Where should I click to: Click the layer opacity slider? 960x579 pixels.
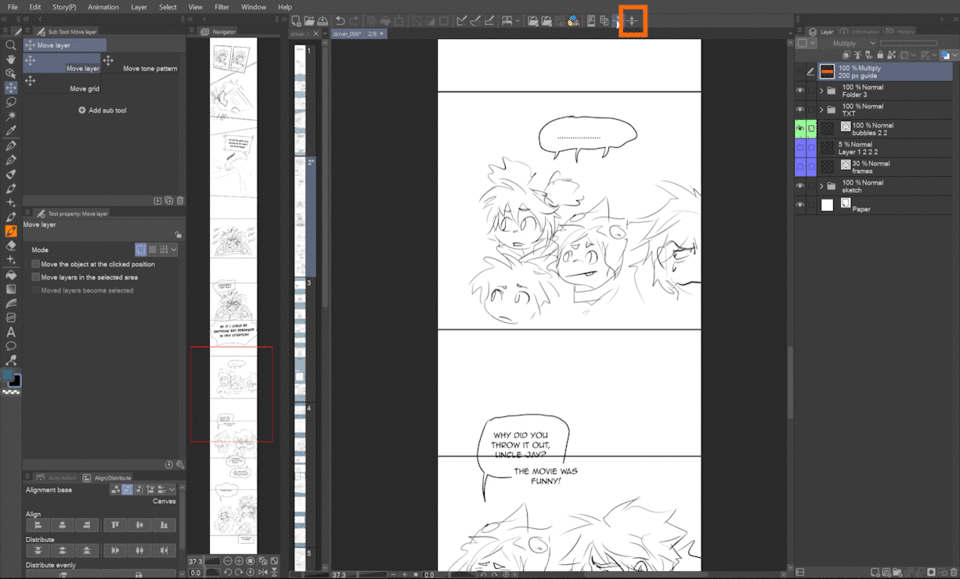tap(909, 43)
